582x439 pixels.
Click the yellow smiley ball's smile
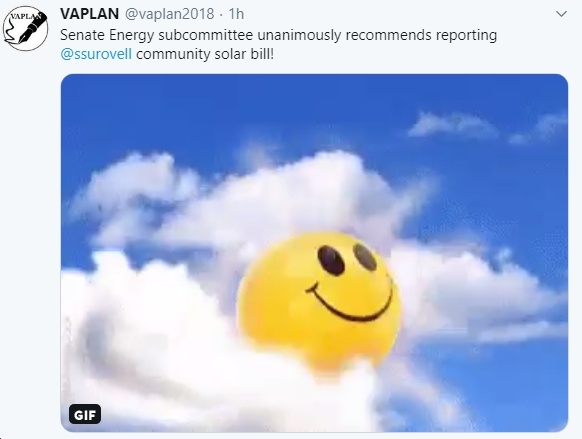click(x=349, y=302)
